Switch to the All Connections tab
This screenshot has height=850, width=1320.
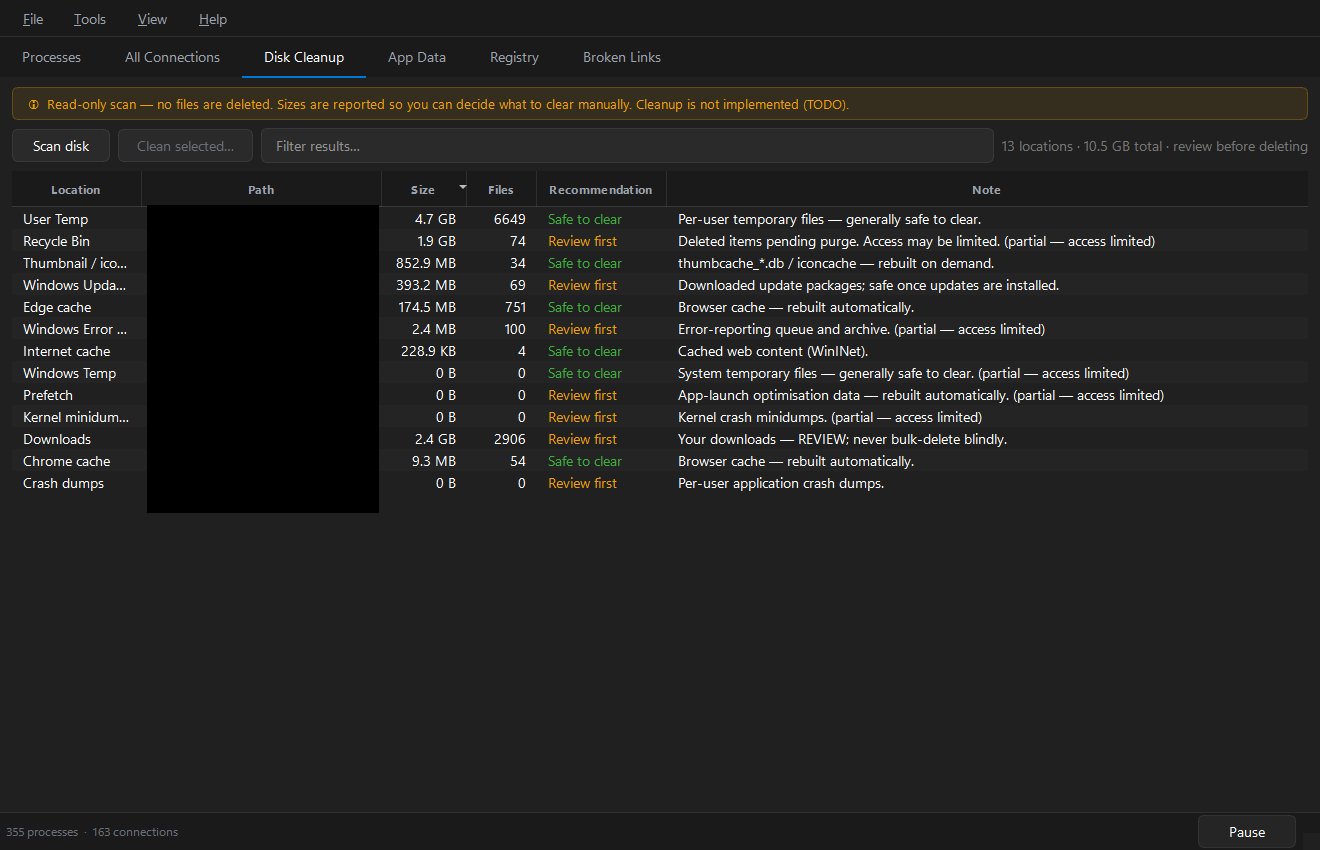(172, 57)
